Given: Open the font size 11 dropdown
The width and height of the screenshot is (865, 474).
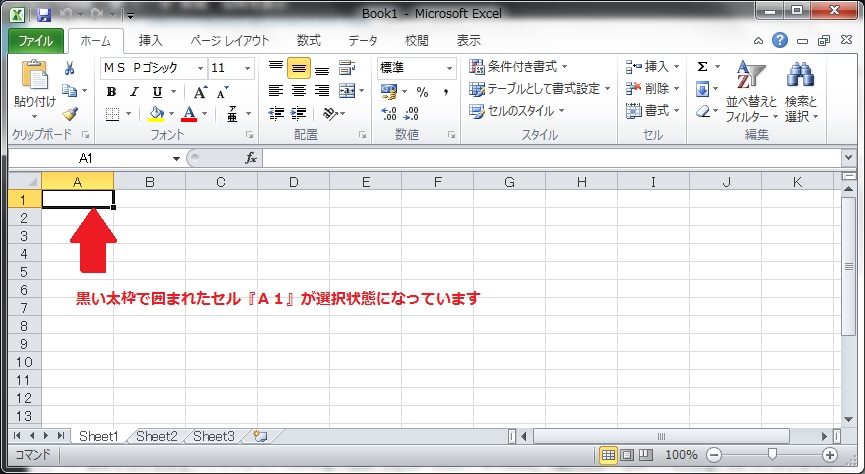Looking at the screenshot, I should pyautogui.click(x=248, y=68).
